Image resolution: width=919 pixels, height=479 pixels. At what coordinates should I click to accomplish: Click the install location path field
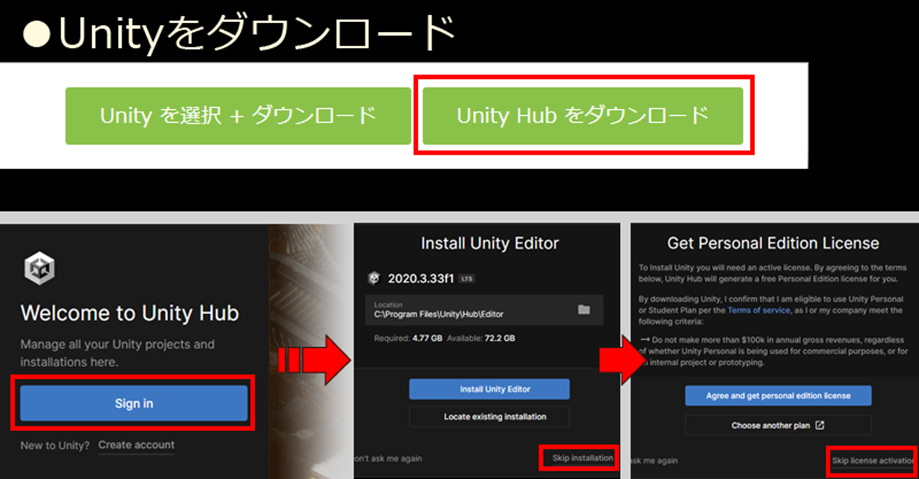tap(484, 310)
